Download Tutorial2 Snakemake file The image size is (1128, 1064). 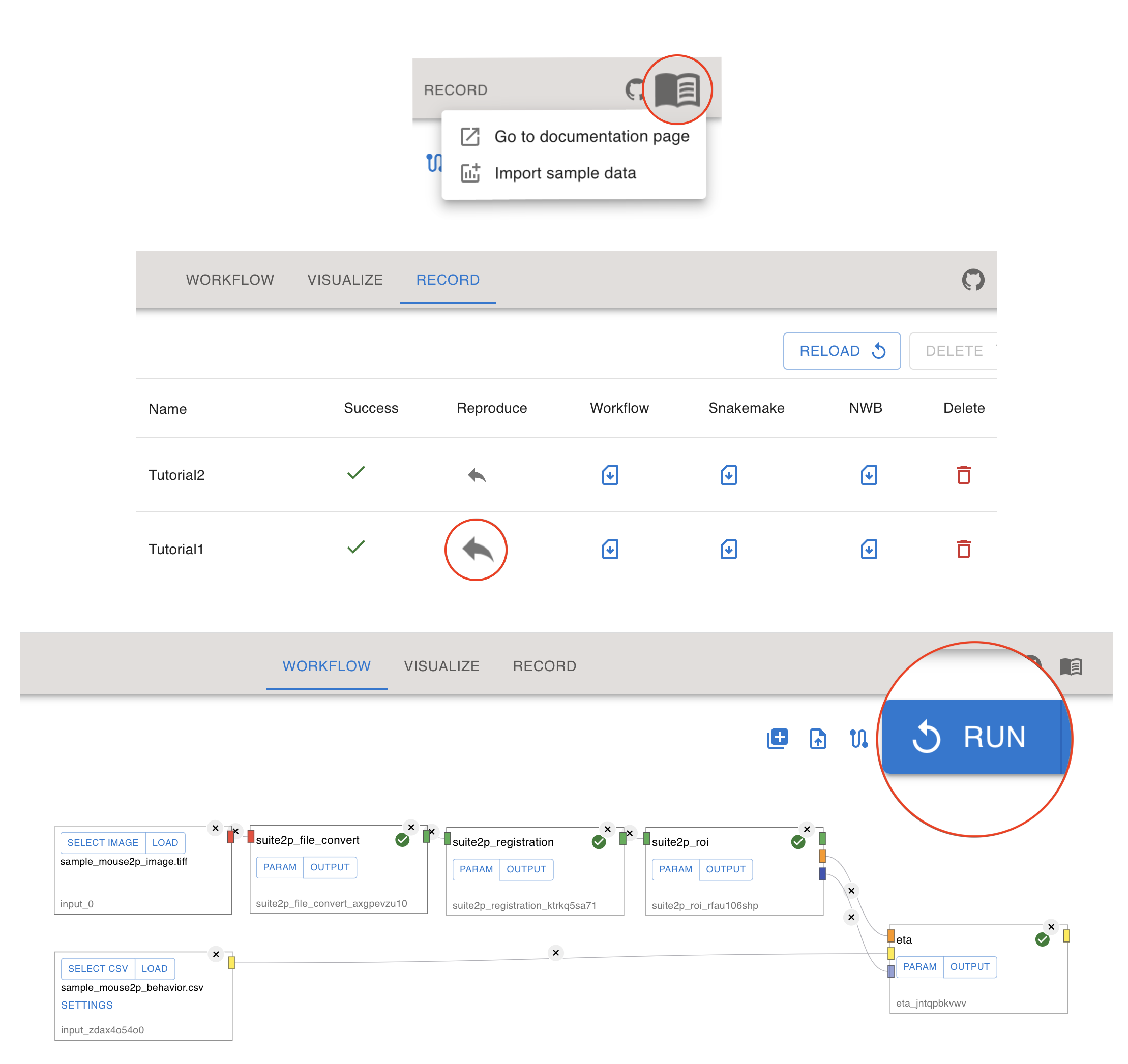(729, 475)
